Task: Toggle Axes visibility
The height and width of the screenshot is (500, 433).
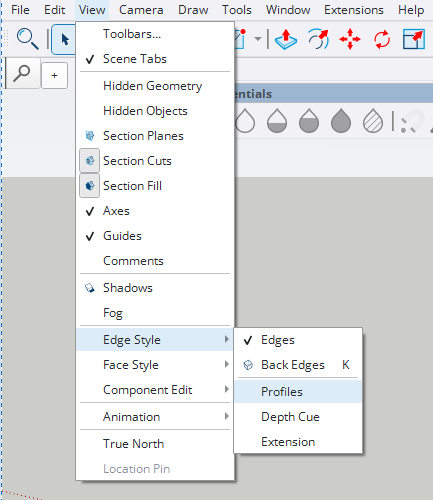Action: [x=155, y=211]
